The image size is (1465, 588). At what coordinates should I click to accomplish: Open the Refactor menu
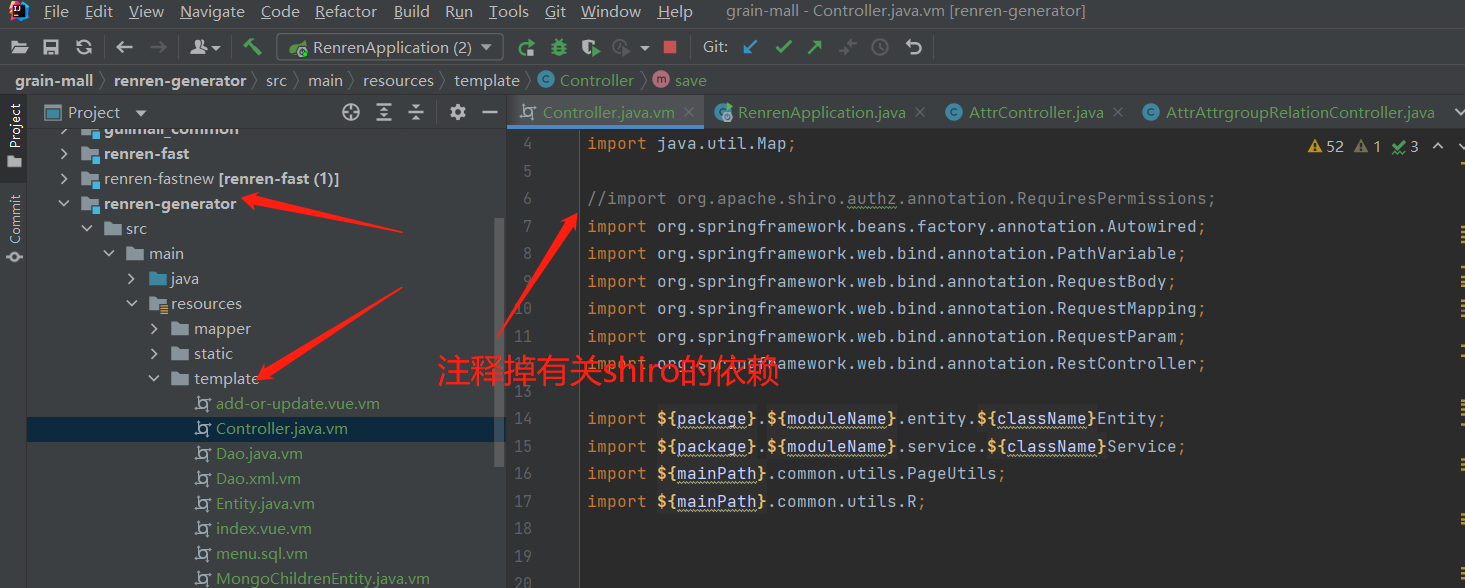(346, 12)
